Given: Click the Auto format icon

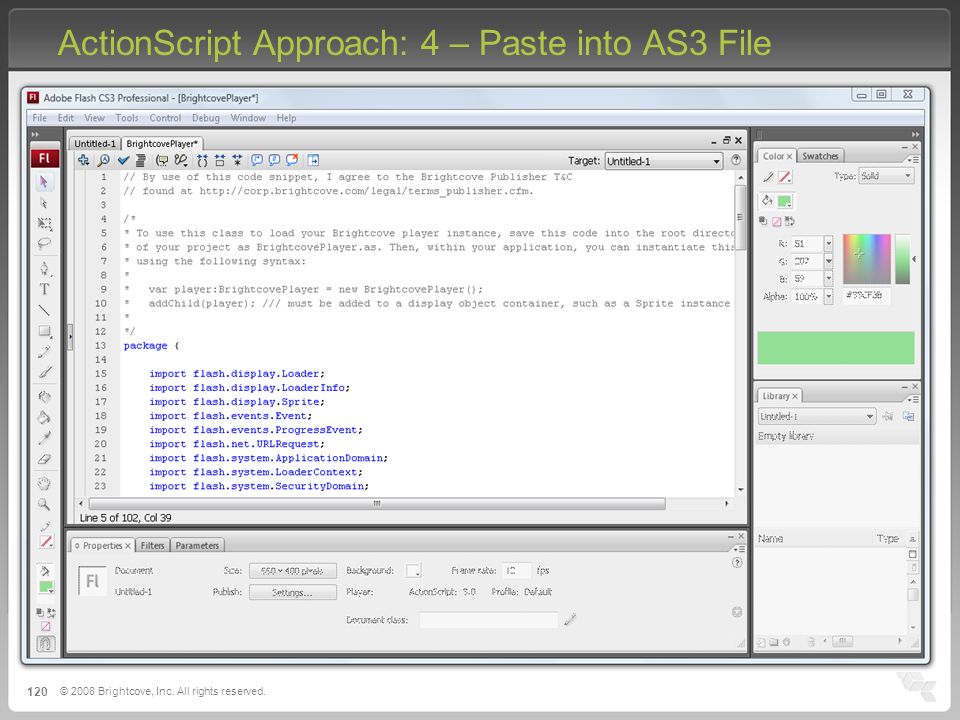Looking at the screenshot, I should point(140,160).
